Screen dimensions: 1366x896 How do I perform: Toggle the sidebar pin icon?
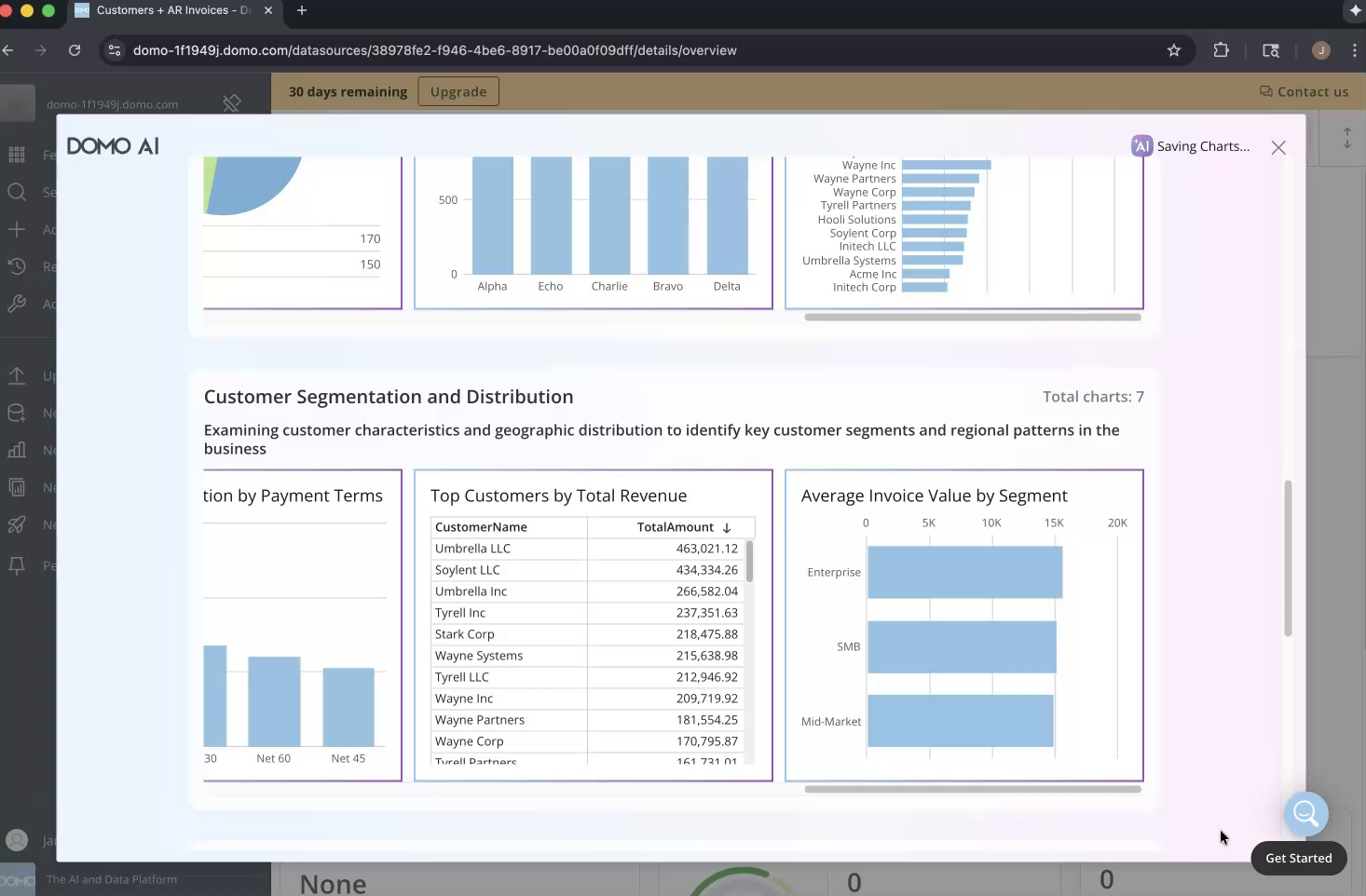pos(232,103)
